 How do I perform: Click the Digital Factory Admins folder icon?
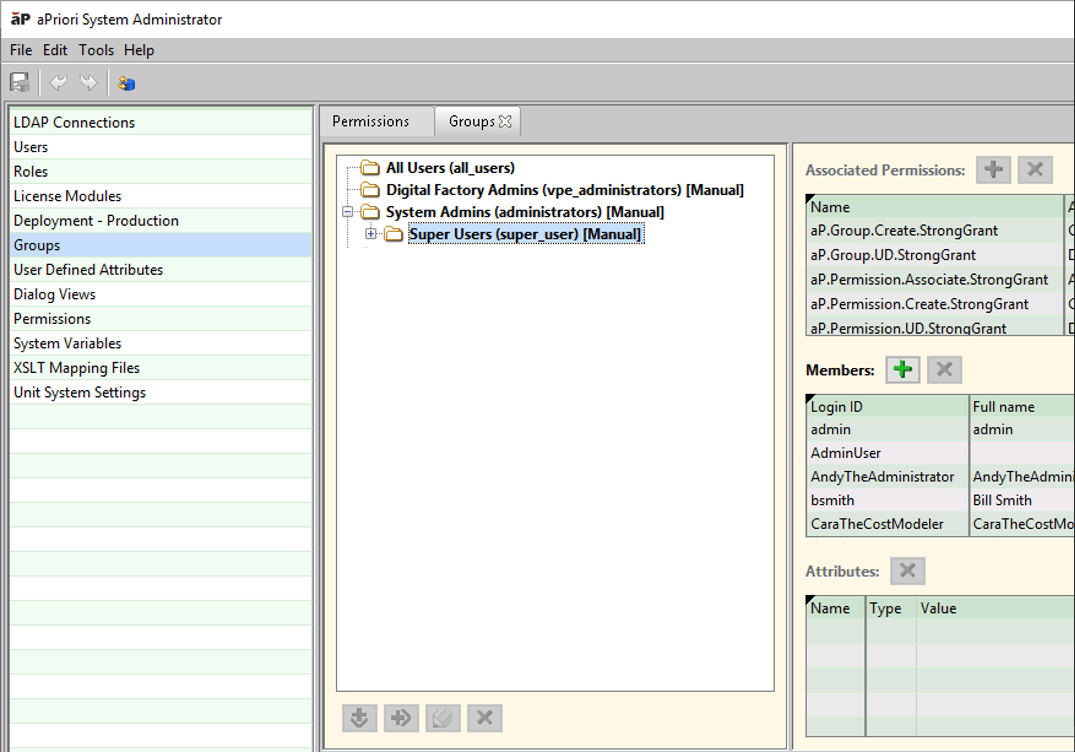(x=370, y=190)
